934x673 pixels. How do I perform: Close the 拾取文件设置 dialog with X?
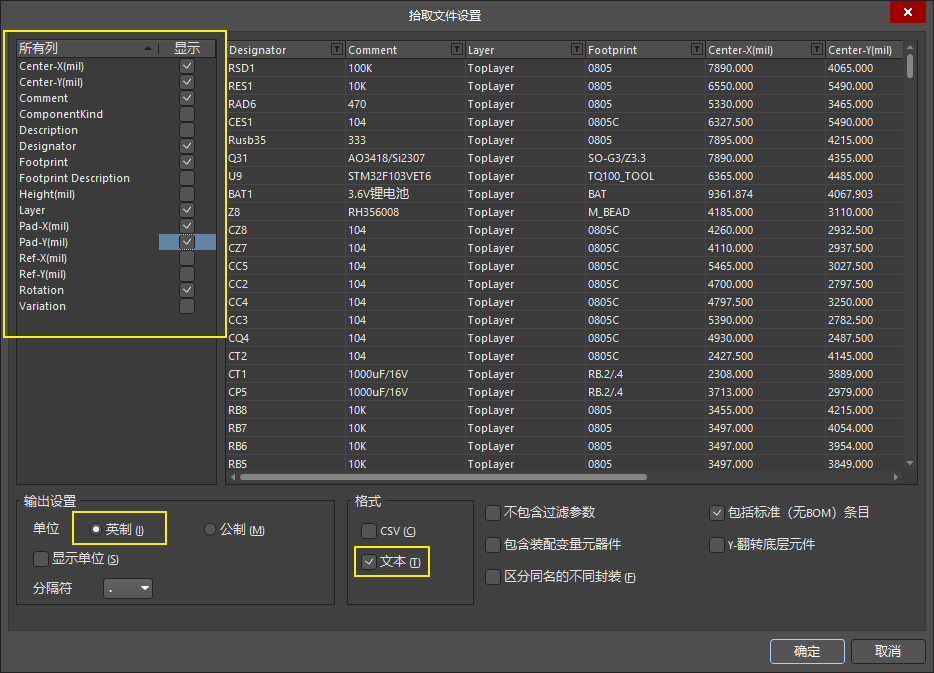(x=907, y=13)
